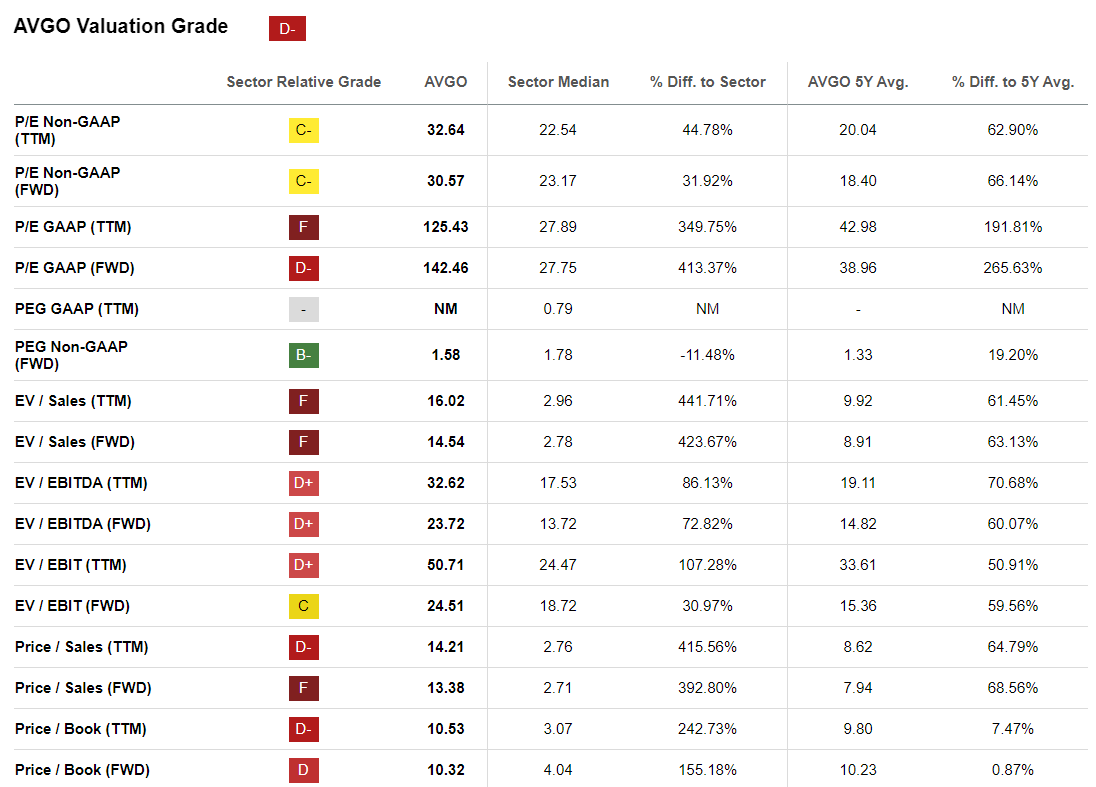Open the P/E GAAP (FWD) metric row label

(74, 268)
